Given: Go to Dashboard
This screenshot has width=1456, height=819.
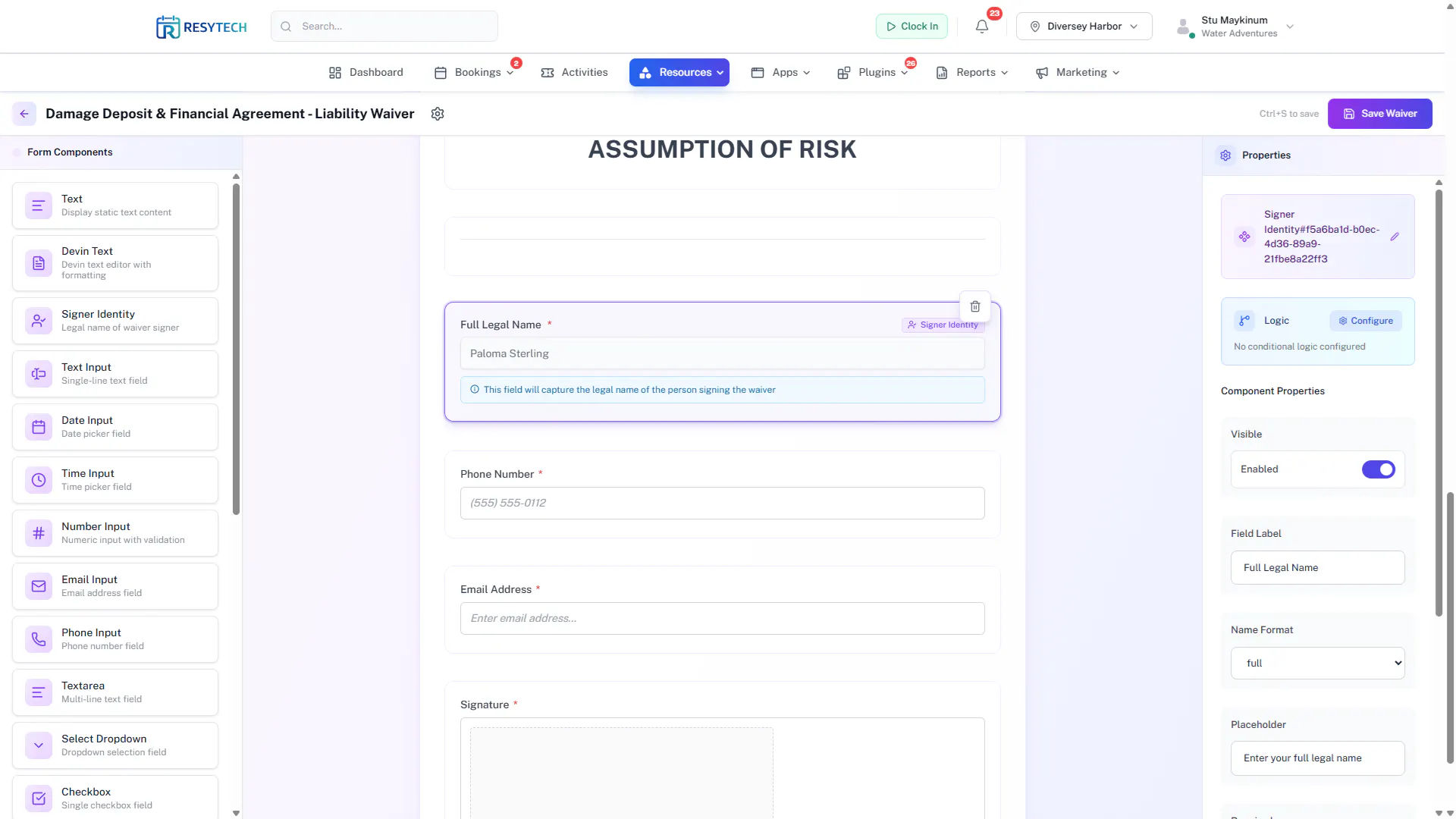Looking at the screenshot, I should [366, 73].
